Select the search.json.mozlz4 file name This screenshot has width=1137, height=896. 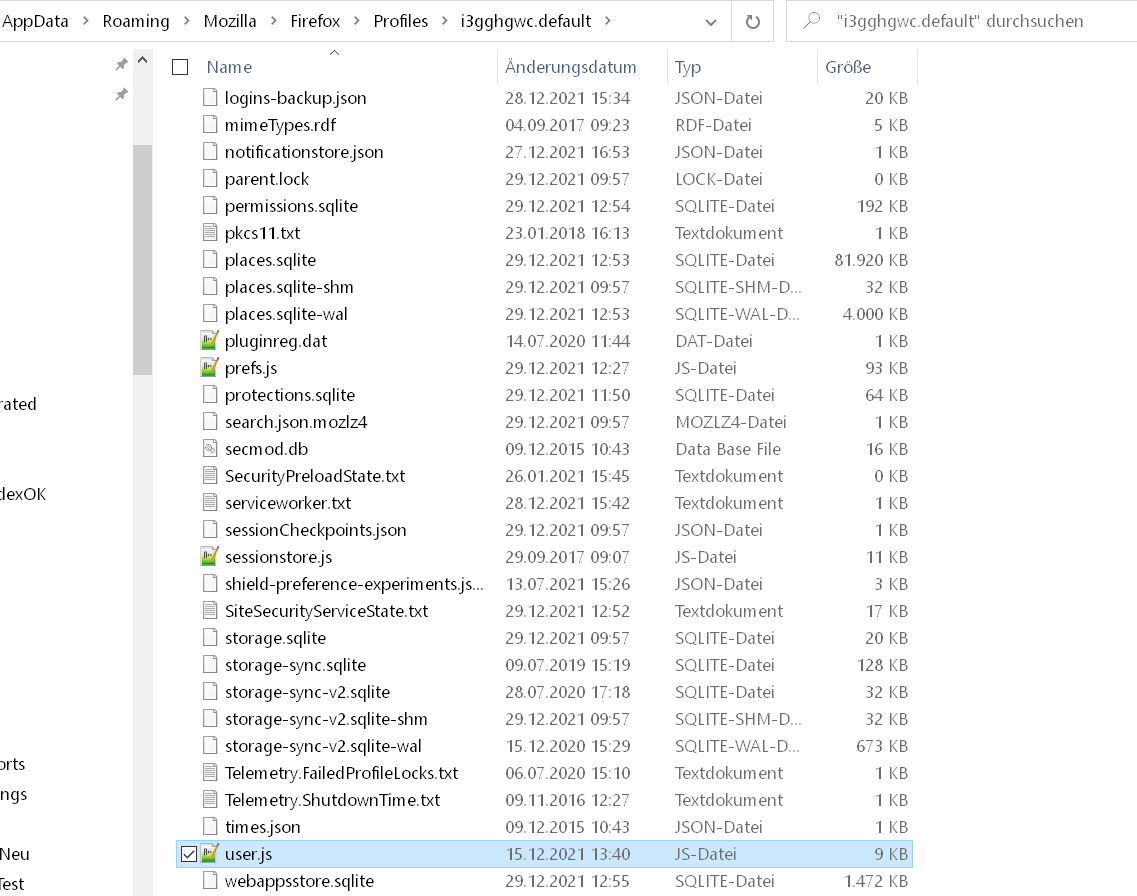tap(296, 422)
